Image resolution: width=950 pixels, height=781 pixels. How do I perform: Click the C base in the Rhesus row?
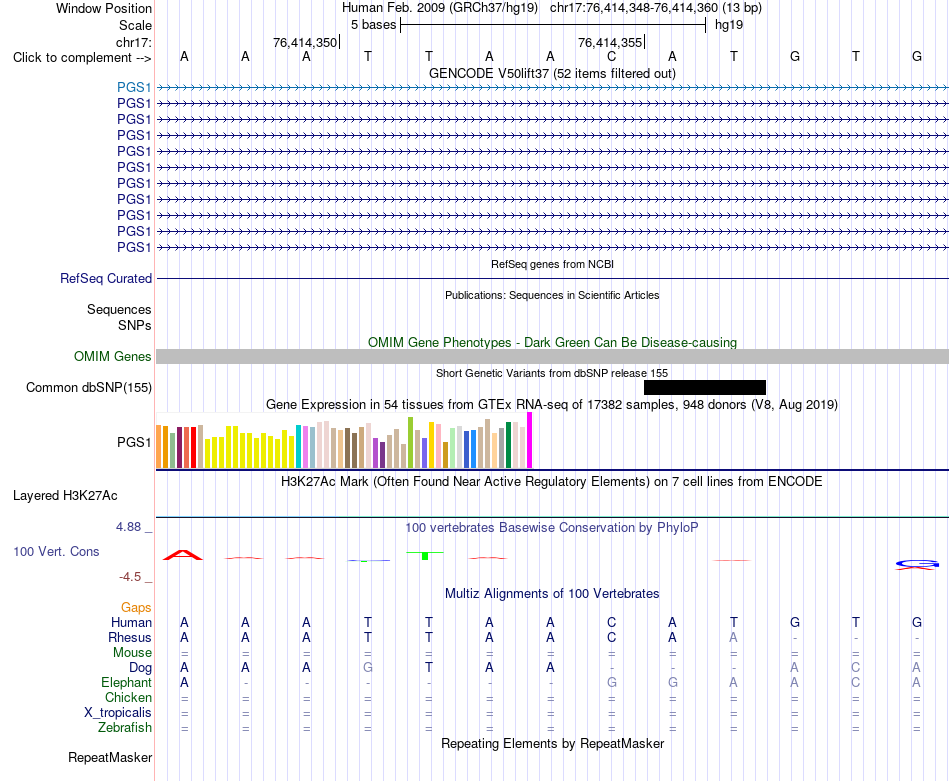click(611, 637)
